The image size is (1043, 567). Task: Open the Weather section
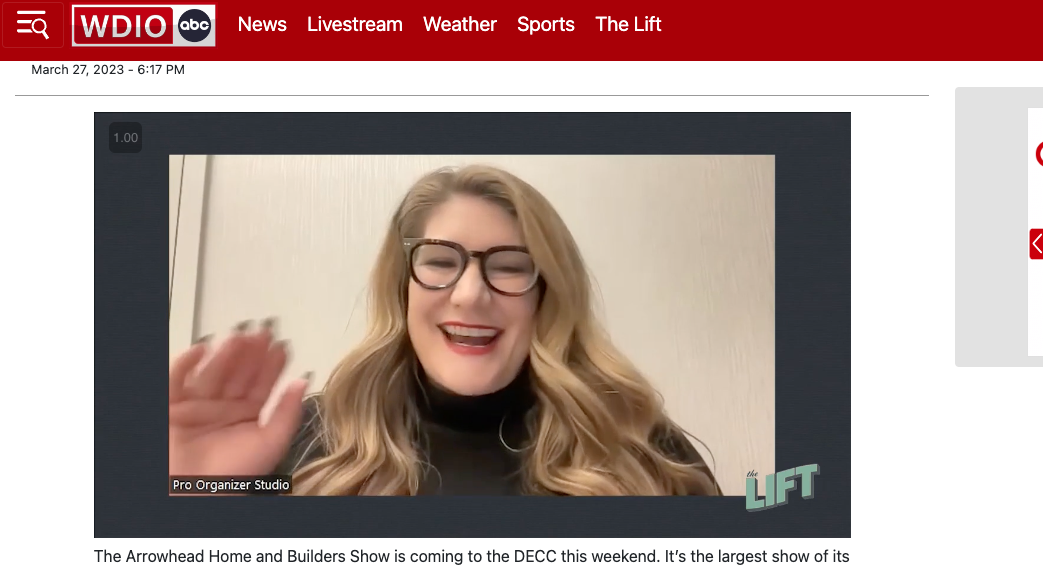460,25
